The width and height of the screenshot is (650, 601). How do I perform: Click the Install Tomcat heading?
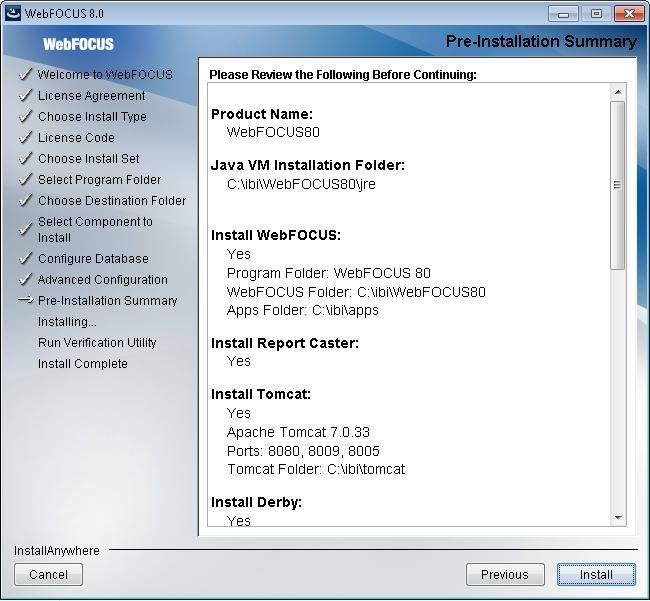[x=261, y=394]
